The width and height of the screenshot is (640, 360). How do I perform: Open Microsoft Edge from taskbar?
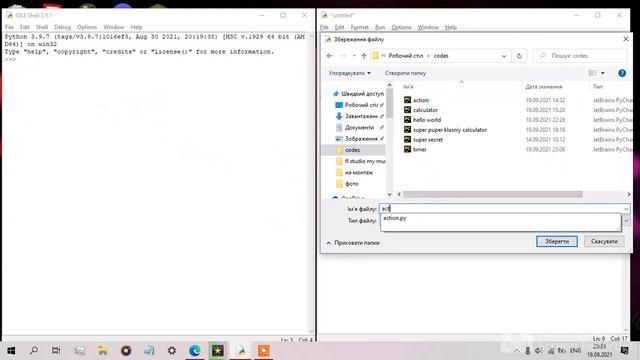[x=195, y=351]
